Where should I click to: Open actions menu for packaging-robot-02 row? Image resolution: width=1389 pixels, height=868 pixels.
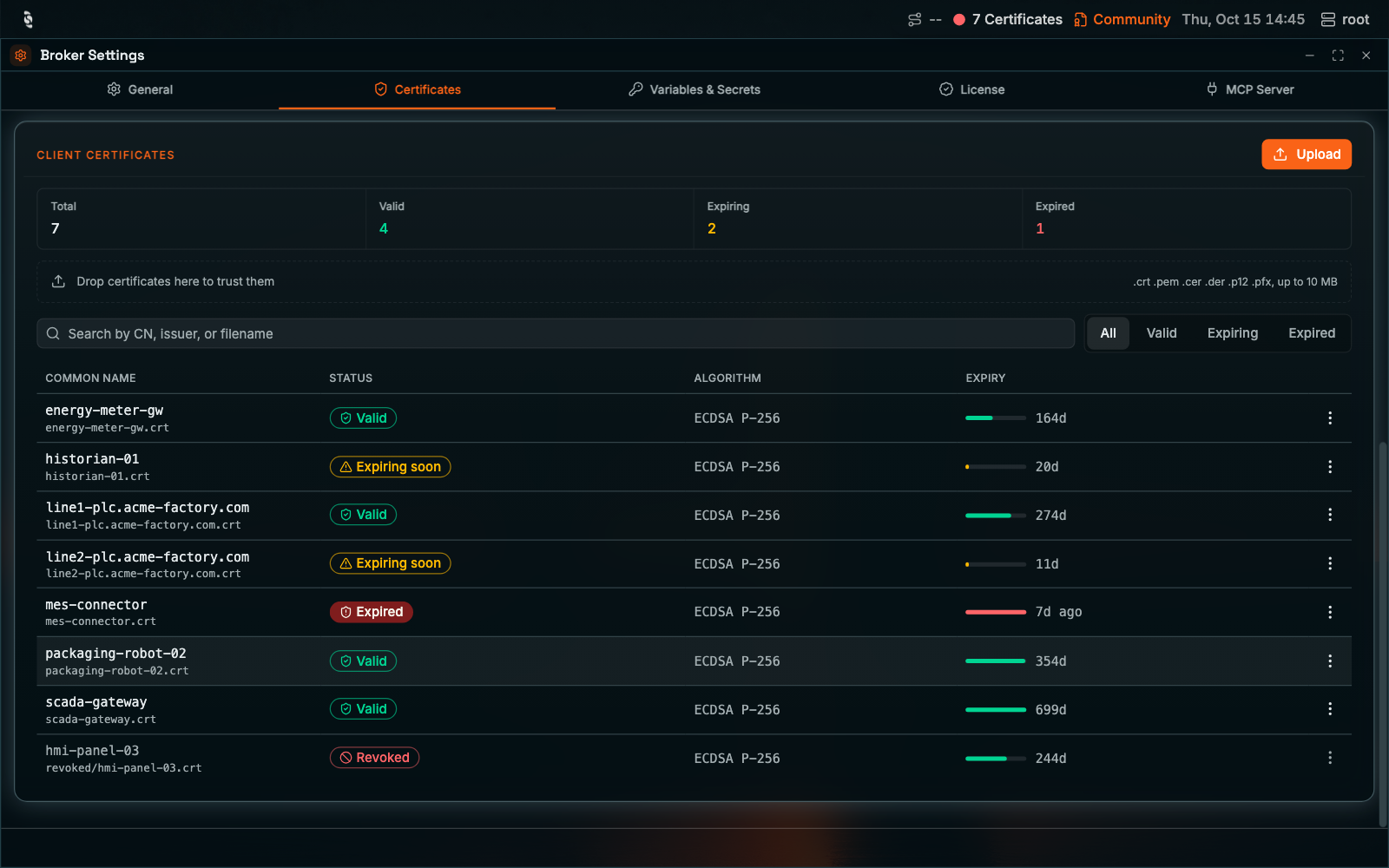(1329, 661)
